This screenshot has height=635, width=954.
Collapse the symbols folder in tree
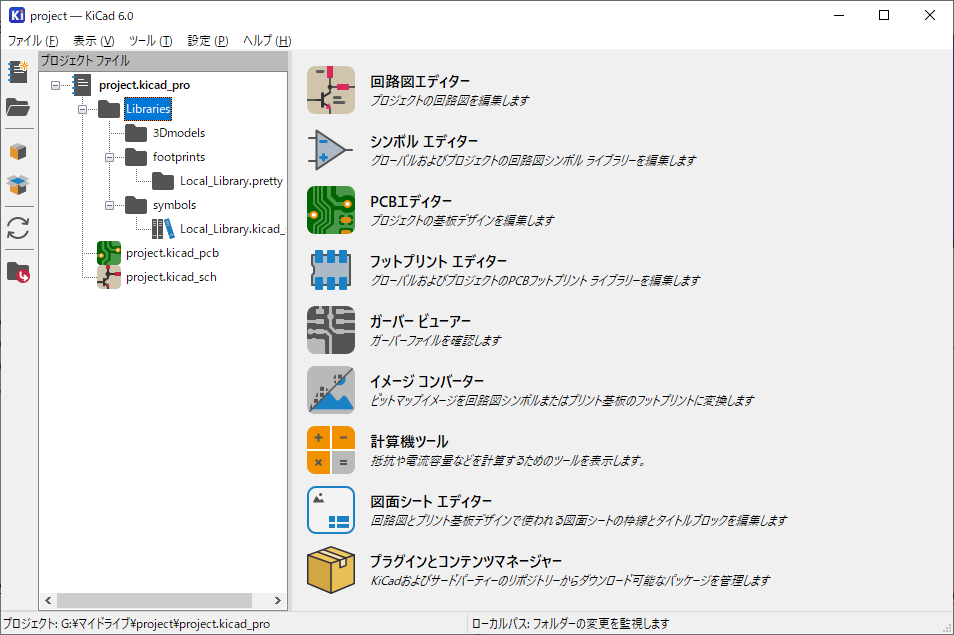(110, 205)
